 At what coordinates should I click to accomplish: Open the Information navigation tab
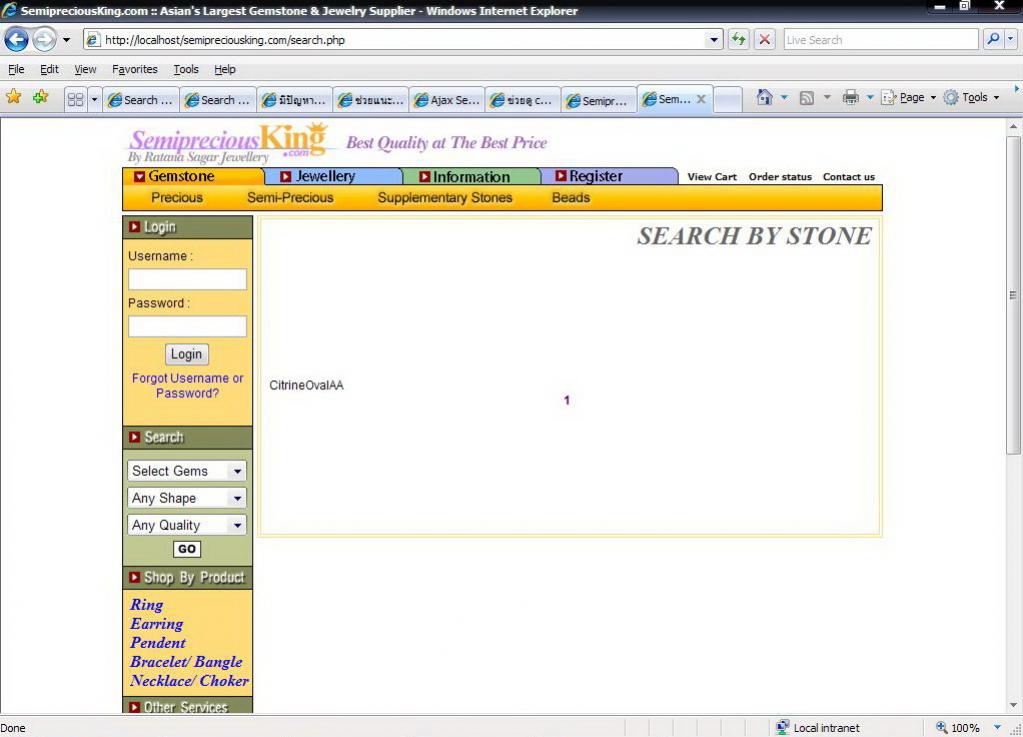(x=471, y=176)
